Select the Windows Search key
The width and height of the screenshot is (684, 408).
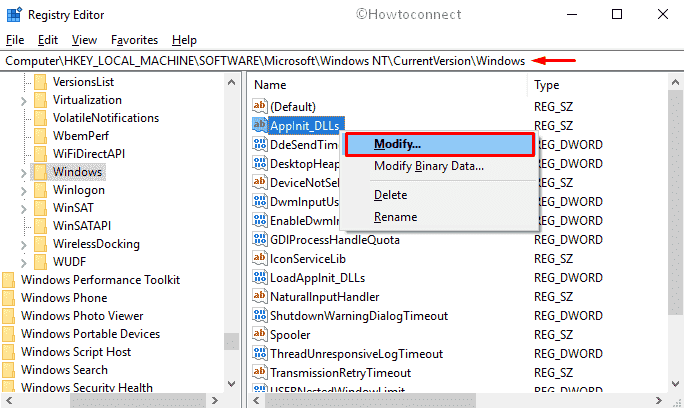pos(64,370)
